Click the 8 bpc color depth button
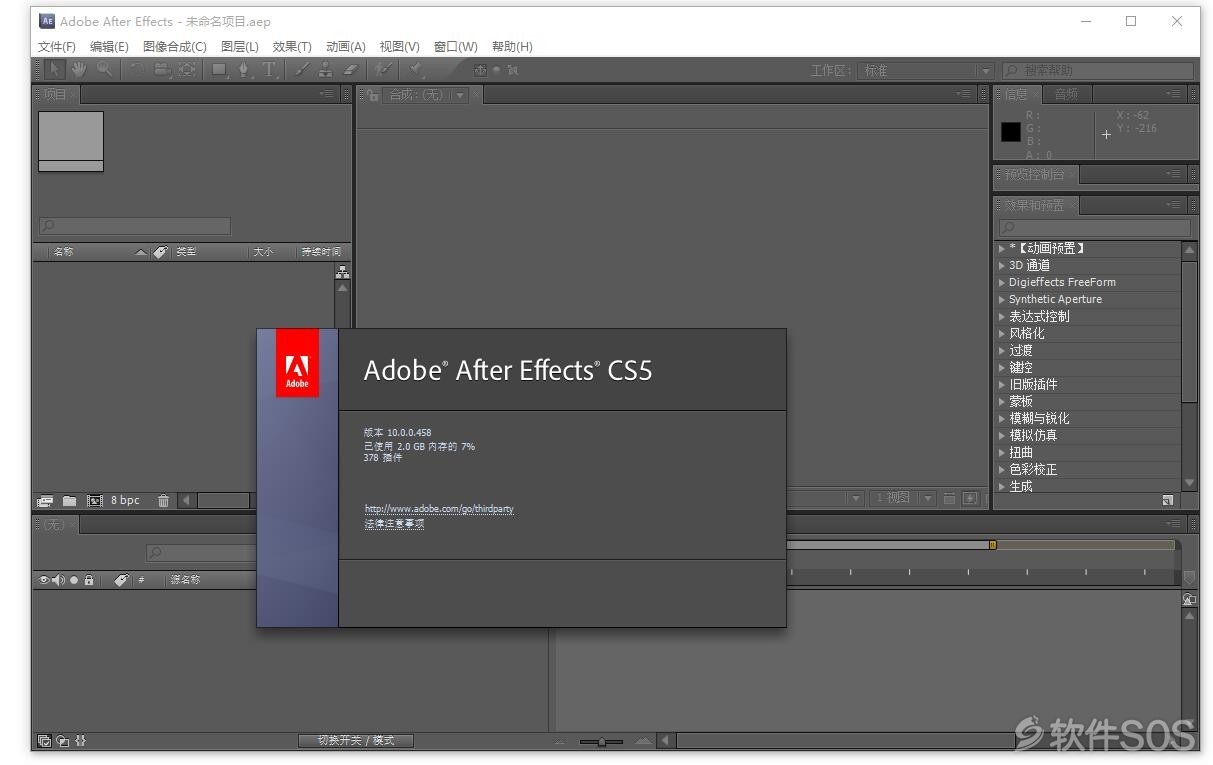Viewport: 1213px width, 765px height. coord(125,501)
